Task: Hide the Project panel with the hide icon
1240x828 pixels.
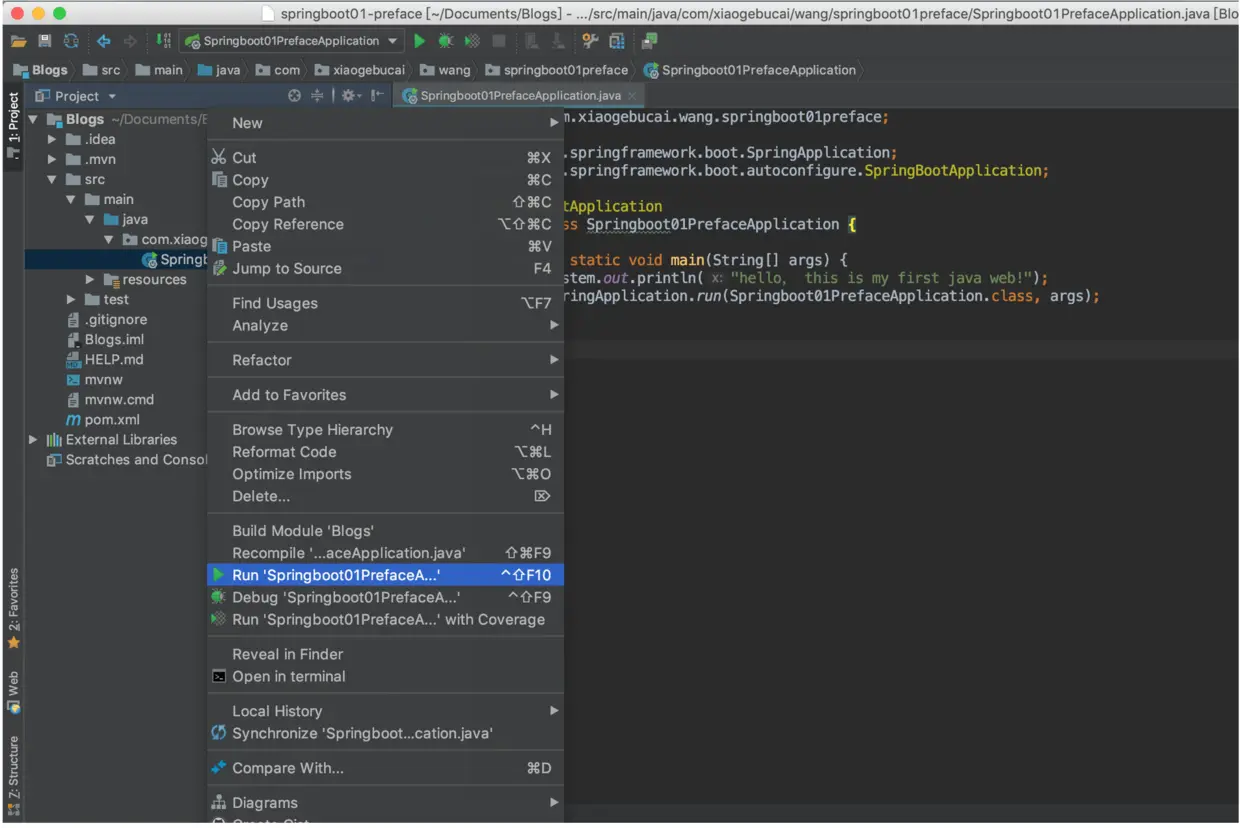Action: (377, 96)
